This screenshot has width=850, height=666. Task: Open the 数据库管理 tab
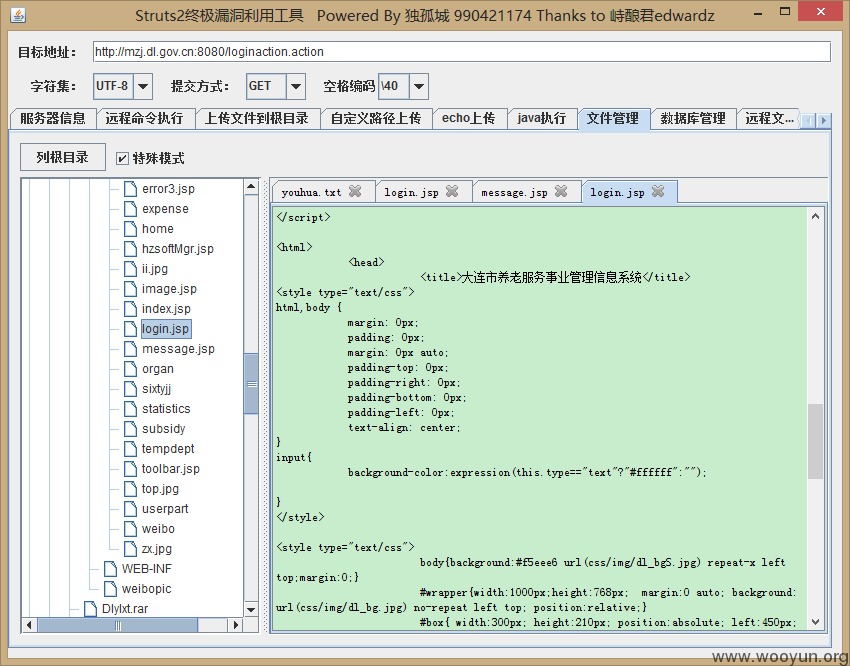click(693, 119)
